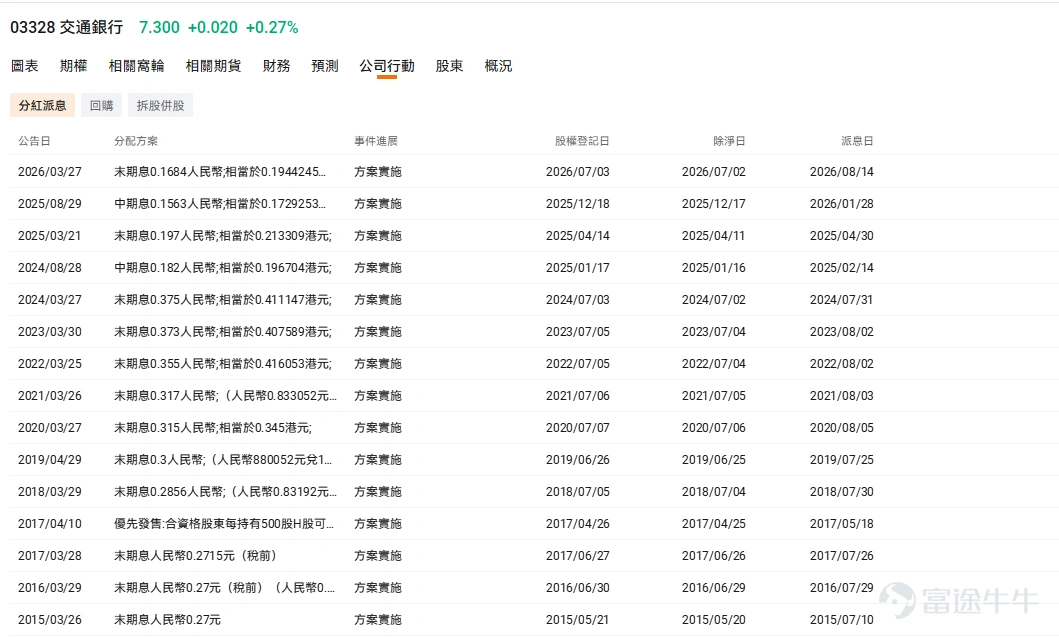Click the 2020/07/06 ex-dividend date cell
This screenshot has height=637, width=1059.
[714, 428]
